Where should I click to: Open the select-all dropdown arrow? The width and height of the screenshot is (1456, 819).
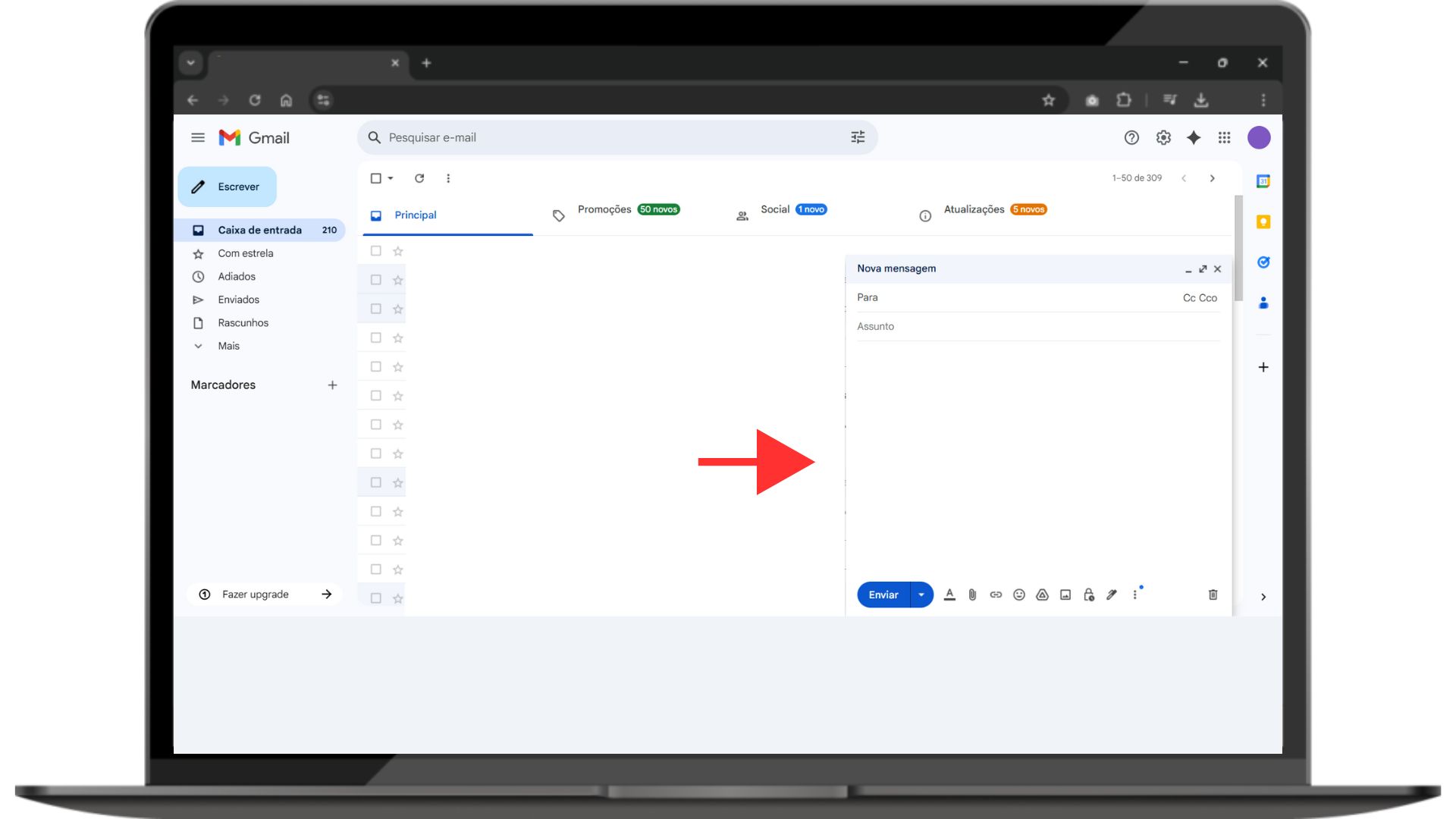tap(391, 178)
